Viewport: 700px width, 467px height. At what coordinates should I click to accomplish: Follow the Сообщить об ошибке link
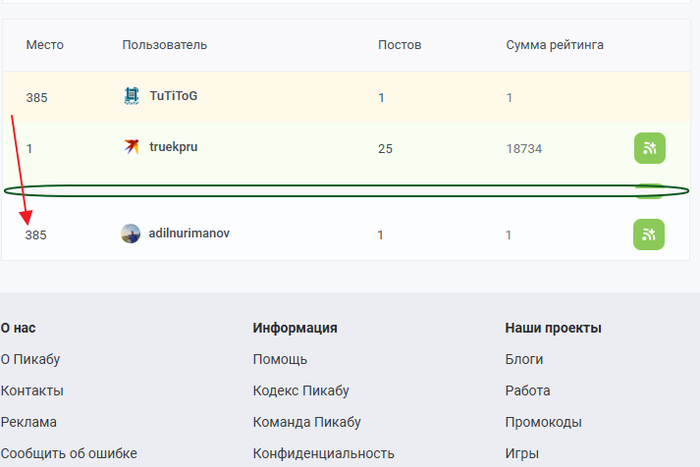pyautogui.click(x=69, y=453)
